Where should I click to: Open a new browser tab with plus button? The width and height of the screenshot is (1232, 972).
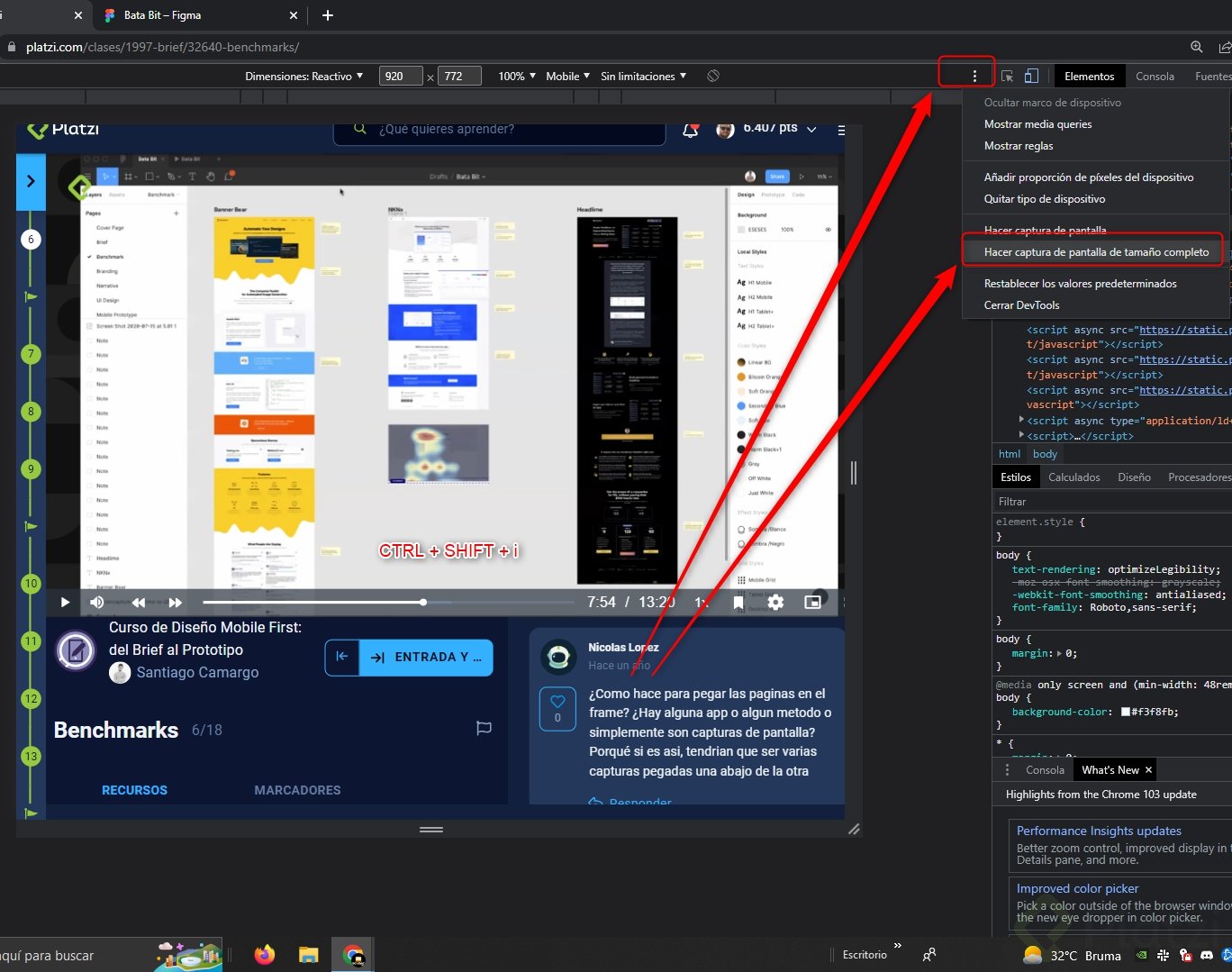click(328, 15)
